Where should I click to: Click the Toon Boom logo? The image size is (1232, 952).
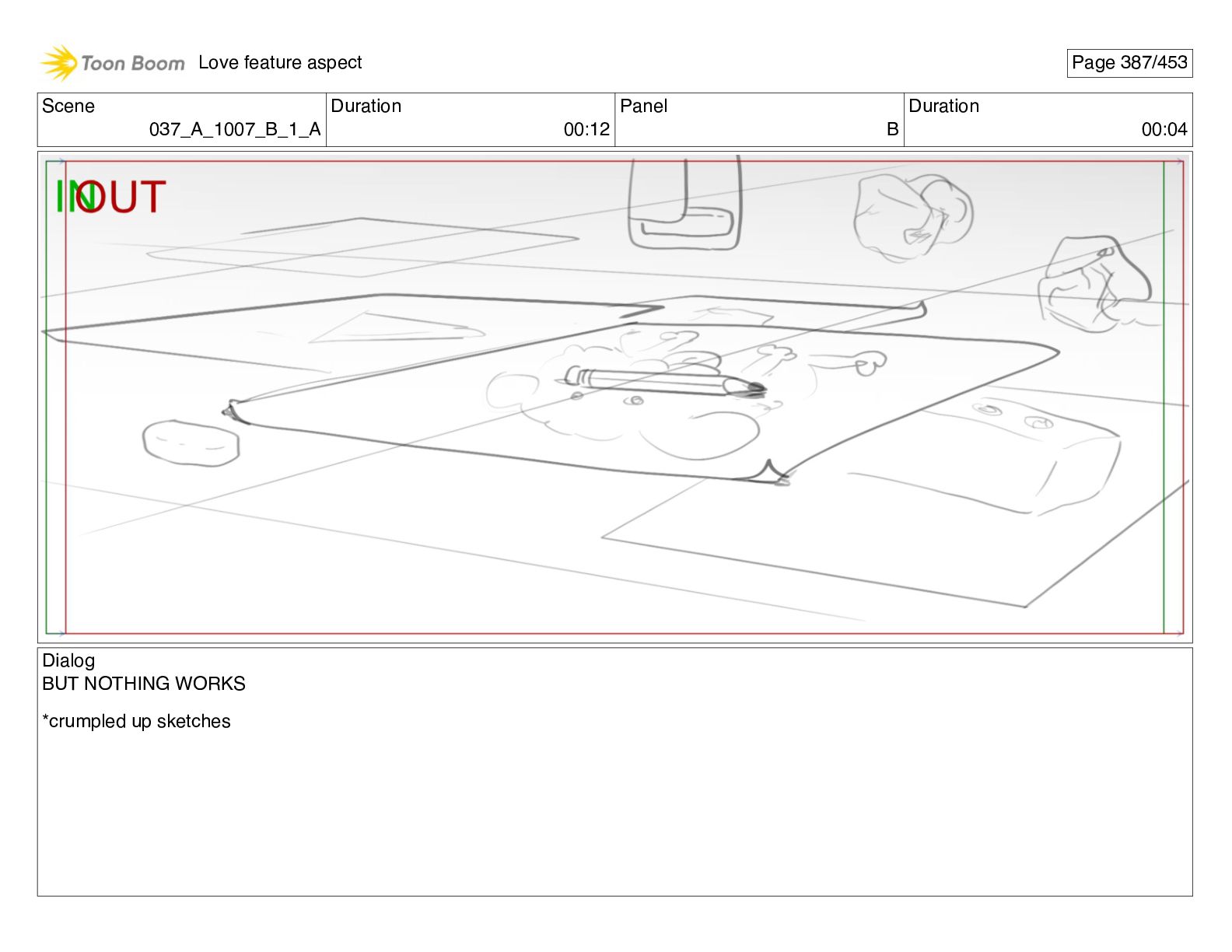tap(113, 63)
